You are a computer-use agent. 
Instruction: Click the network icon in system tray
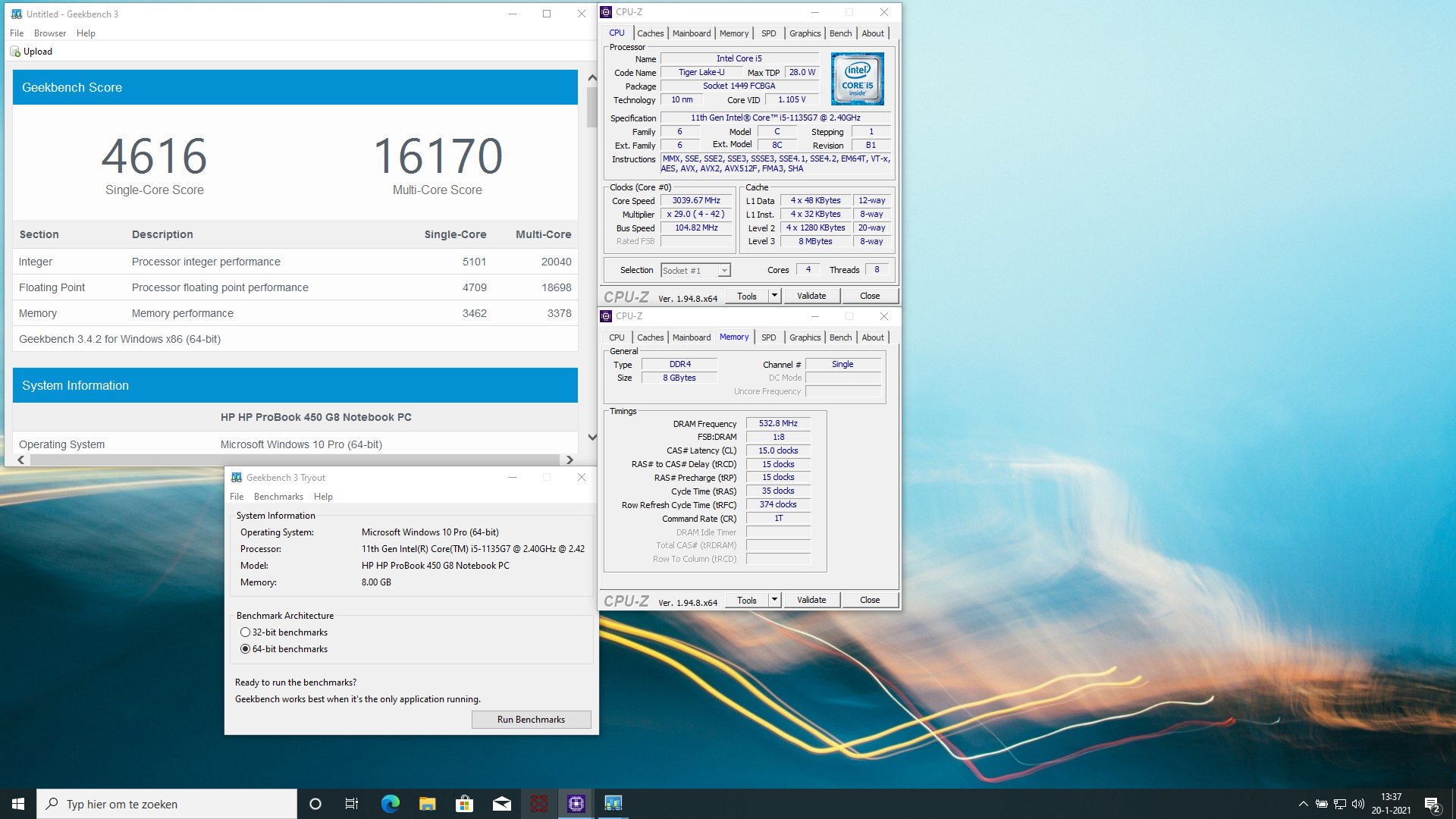tap(1340, 804)
